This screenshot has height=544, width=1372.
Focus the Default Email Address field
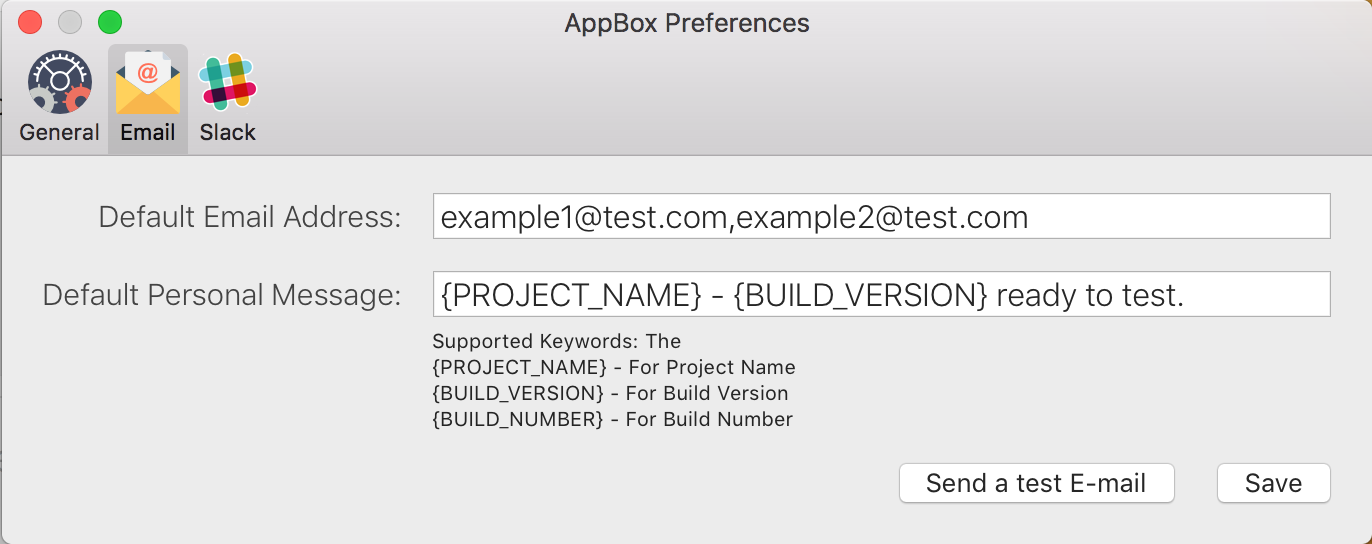(x=880, y=217)
